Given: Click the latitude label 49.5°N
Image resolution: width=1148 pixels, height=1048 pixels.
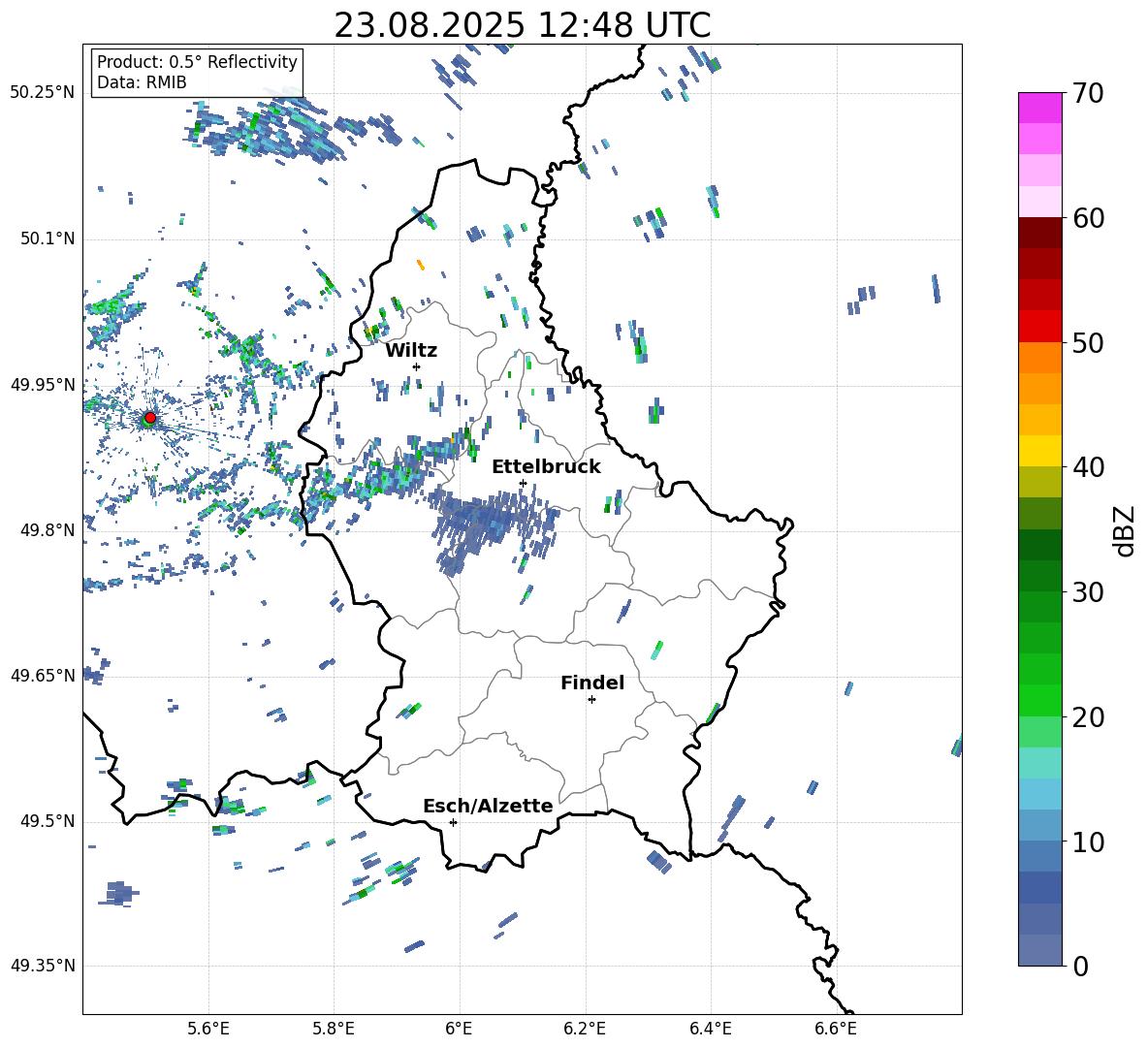Looking at the screenshot, I should click(x=48, y=821).
